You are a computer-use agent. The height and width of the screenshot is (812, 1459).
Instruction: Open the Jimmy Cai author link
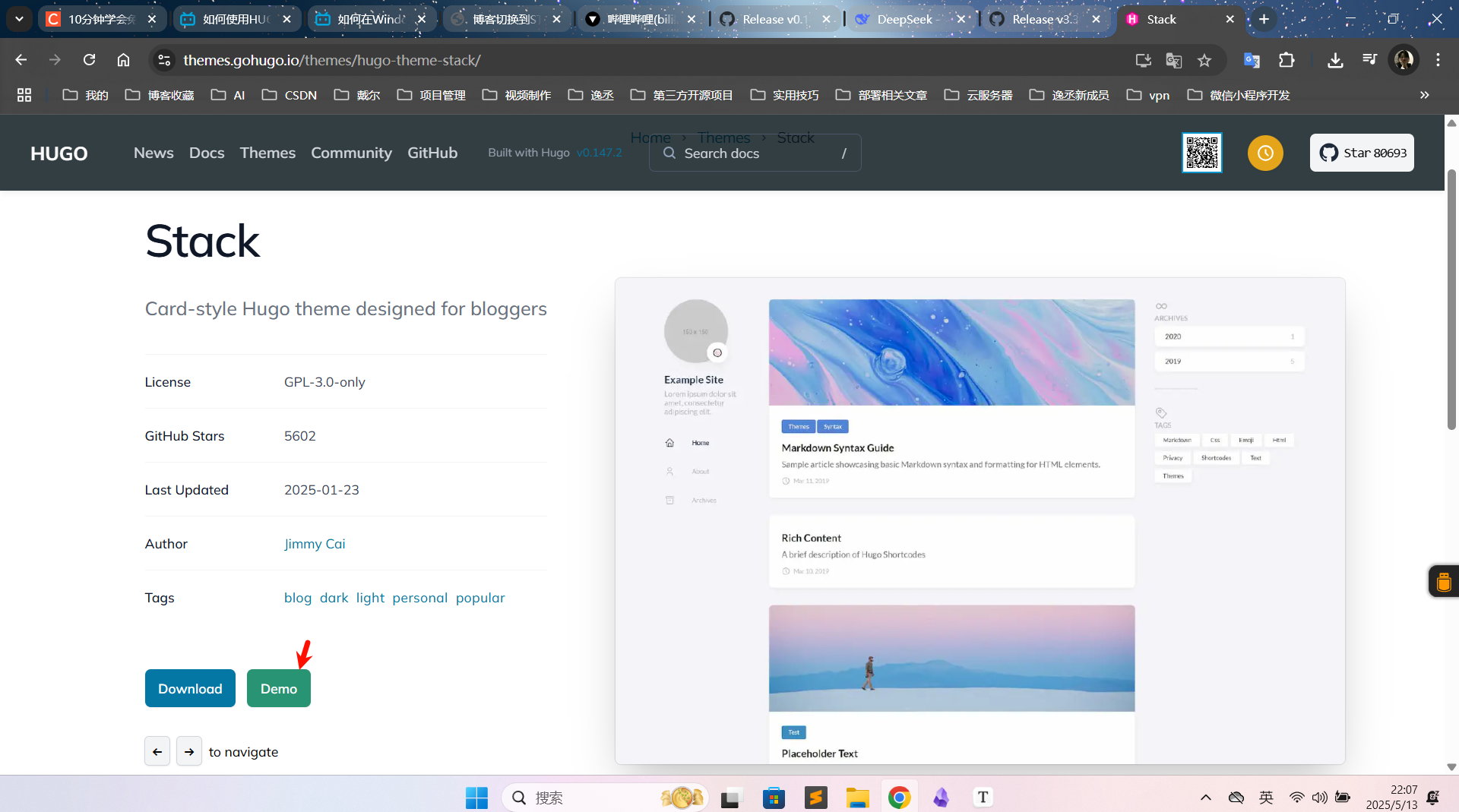click(315, 544)
